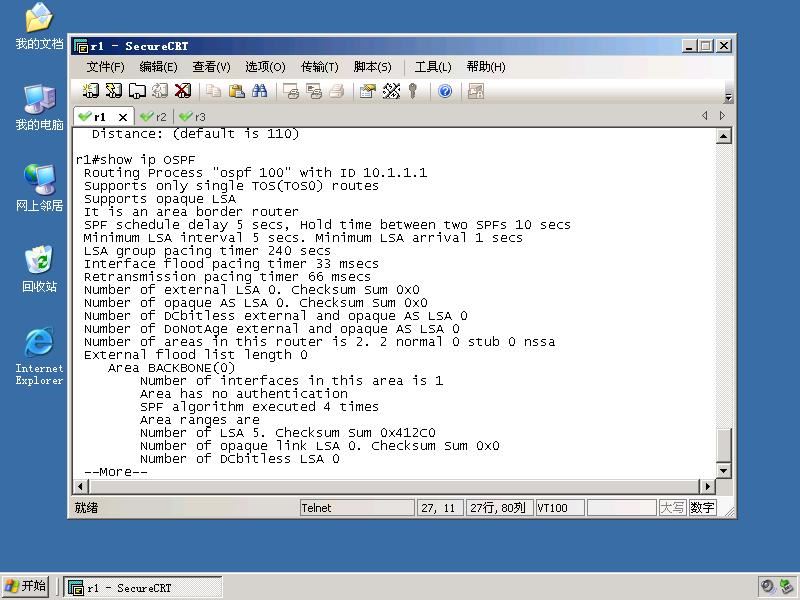
Task: Click the Public Key Assistant key icon
Action: [413, 91]
